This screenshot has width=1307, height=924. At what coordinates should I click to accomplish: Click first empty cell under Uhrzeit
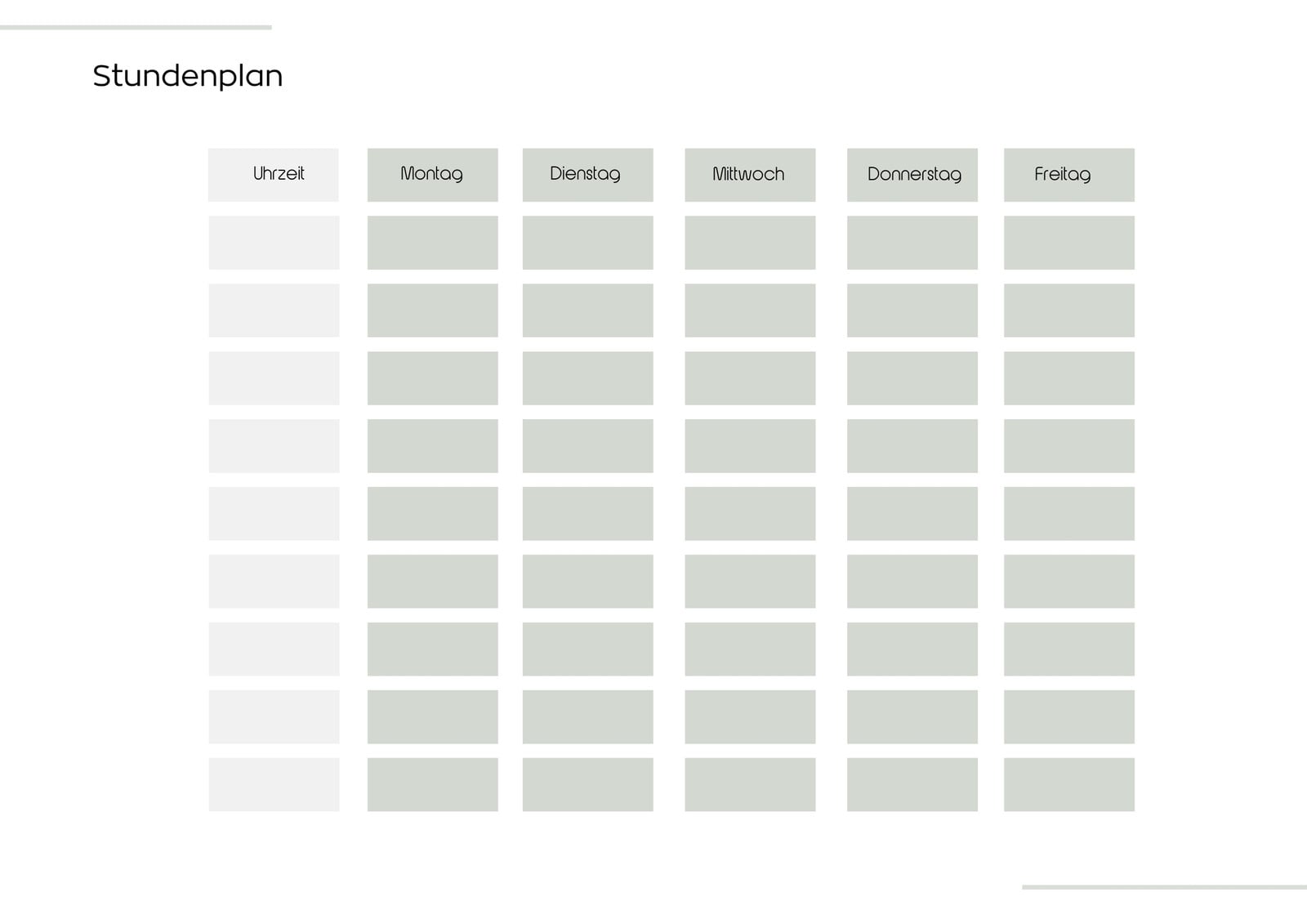[274, 243]
